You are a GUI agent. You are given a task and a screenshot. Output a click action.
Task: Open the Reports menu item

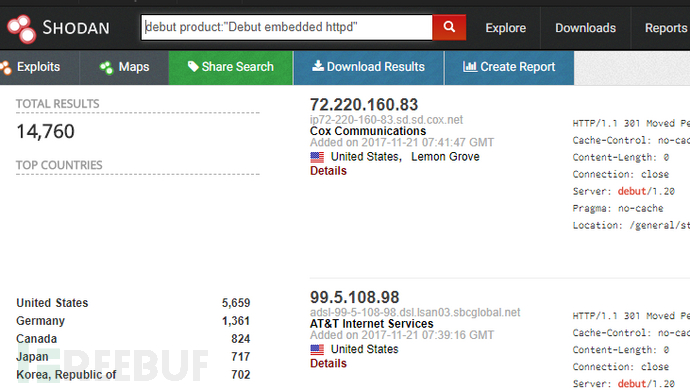click(665, 28)
